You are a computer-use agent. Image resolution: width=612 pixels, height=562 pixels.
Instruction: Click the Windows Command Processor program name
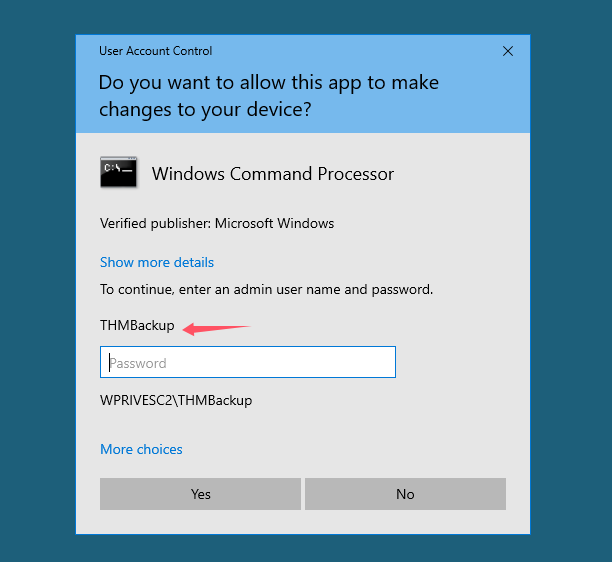pos(272,174)
